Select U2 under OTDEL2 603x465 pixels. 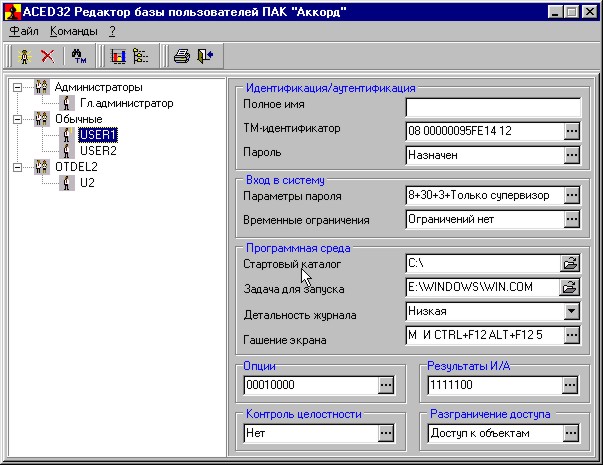click(87, 183)
